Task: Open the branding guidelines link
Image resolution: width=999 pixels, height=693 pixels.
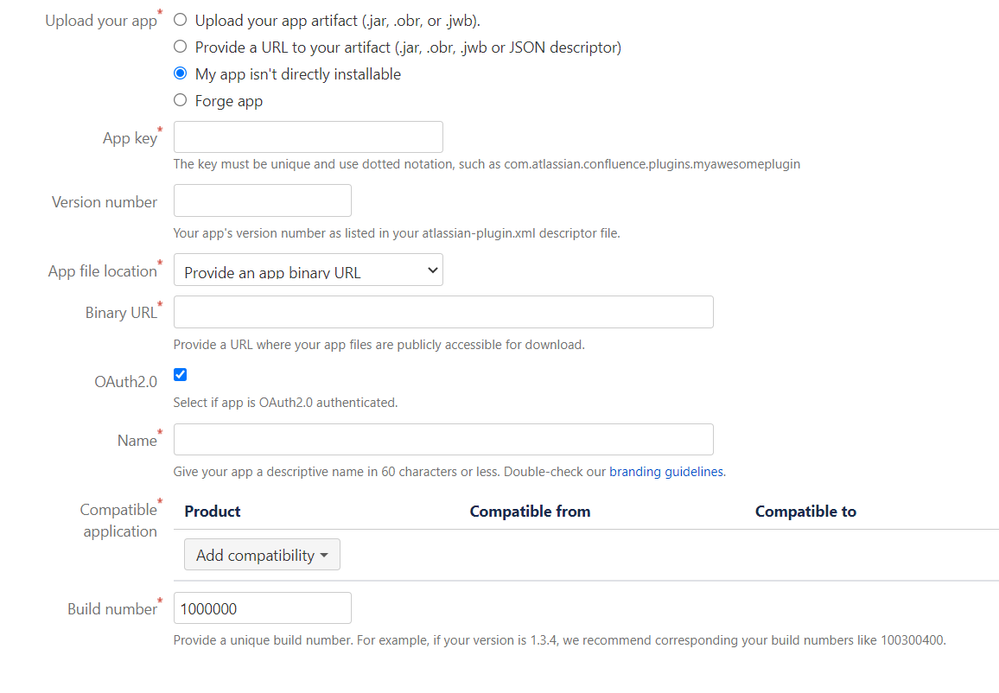Action: coord(666,471)
